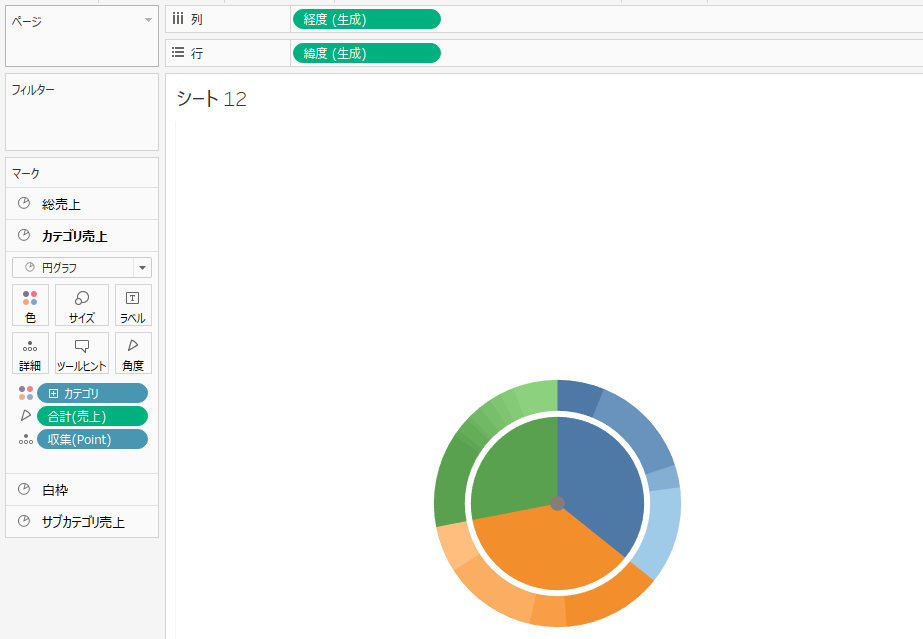This screenshot has height=639, width=923.
Task: Click the 詳細 (Detail) marks button
Action: (30, 352)
